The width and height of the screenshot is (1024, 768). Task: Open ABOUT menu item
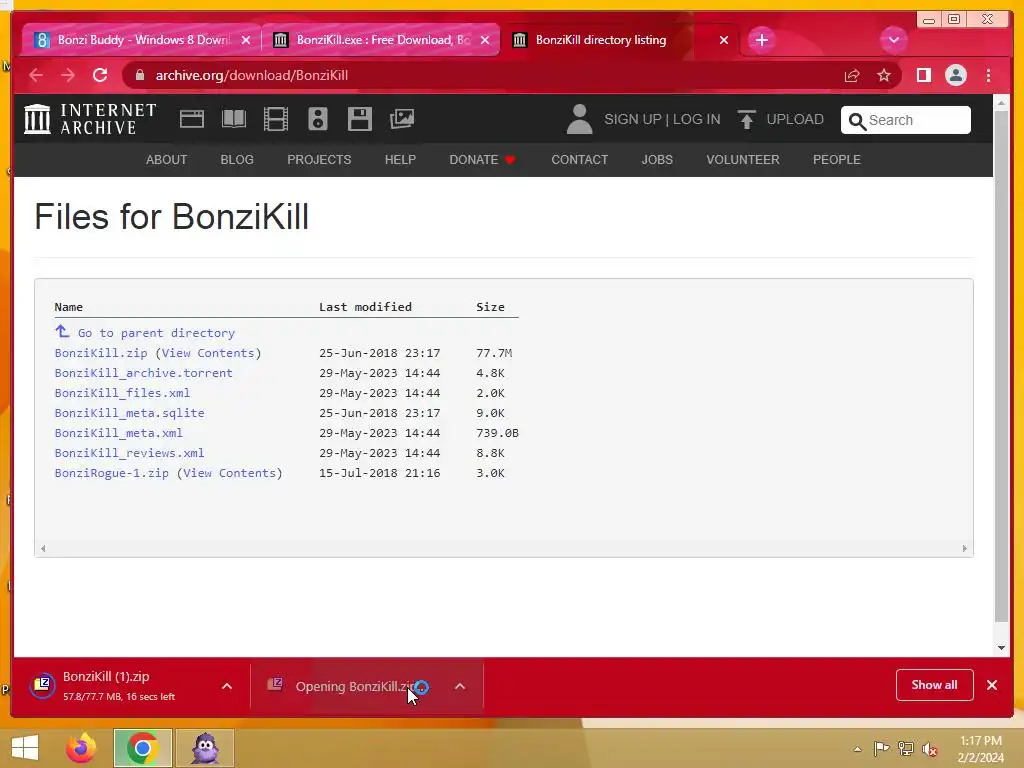[167, 160]
